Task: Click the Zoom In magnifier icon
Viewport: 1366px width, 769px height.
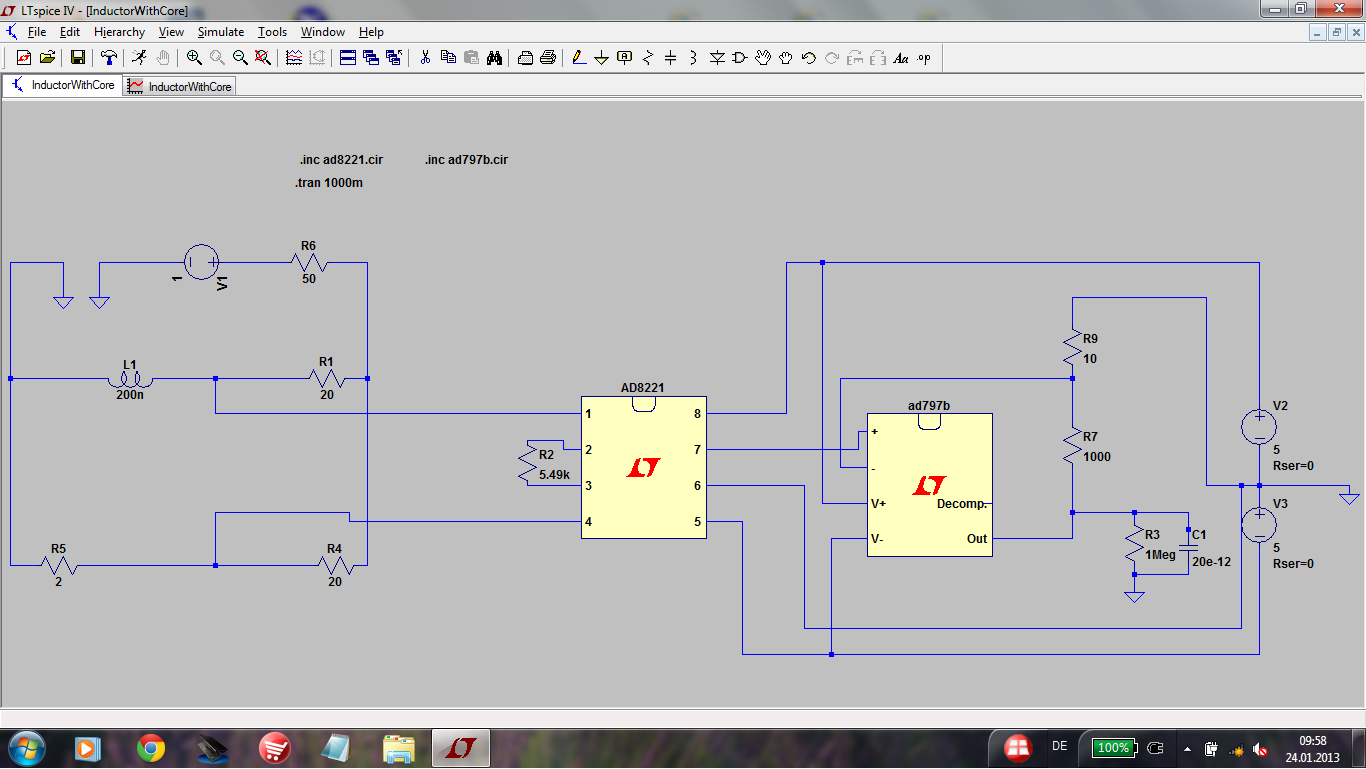Action: [x=195, y=58]
